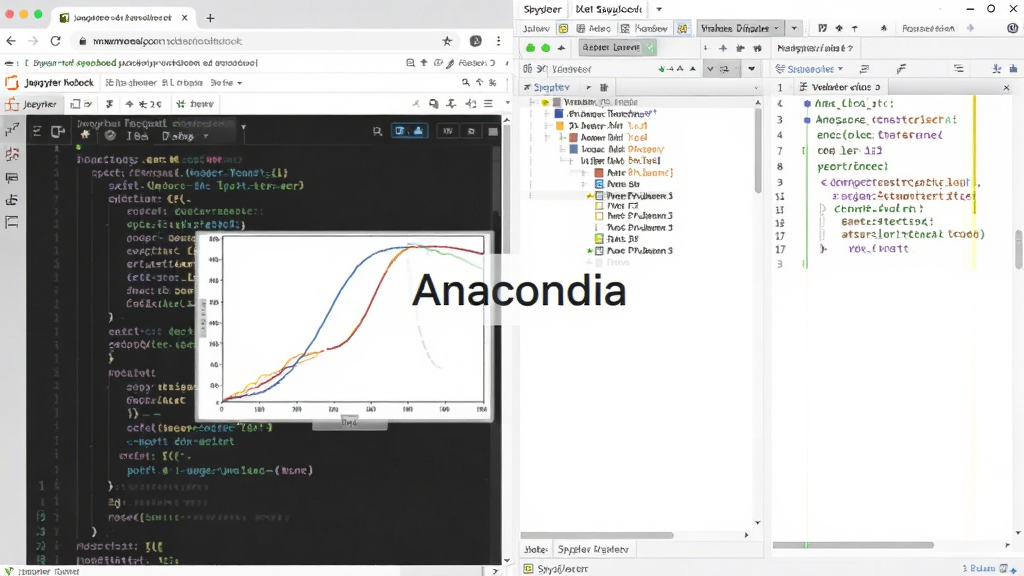Tick the checkbox on the Pvee F3 row
The image size is (1024, 576).
[599, 206]
